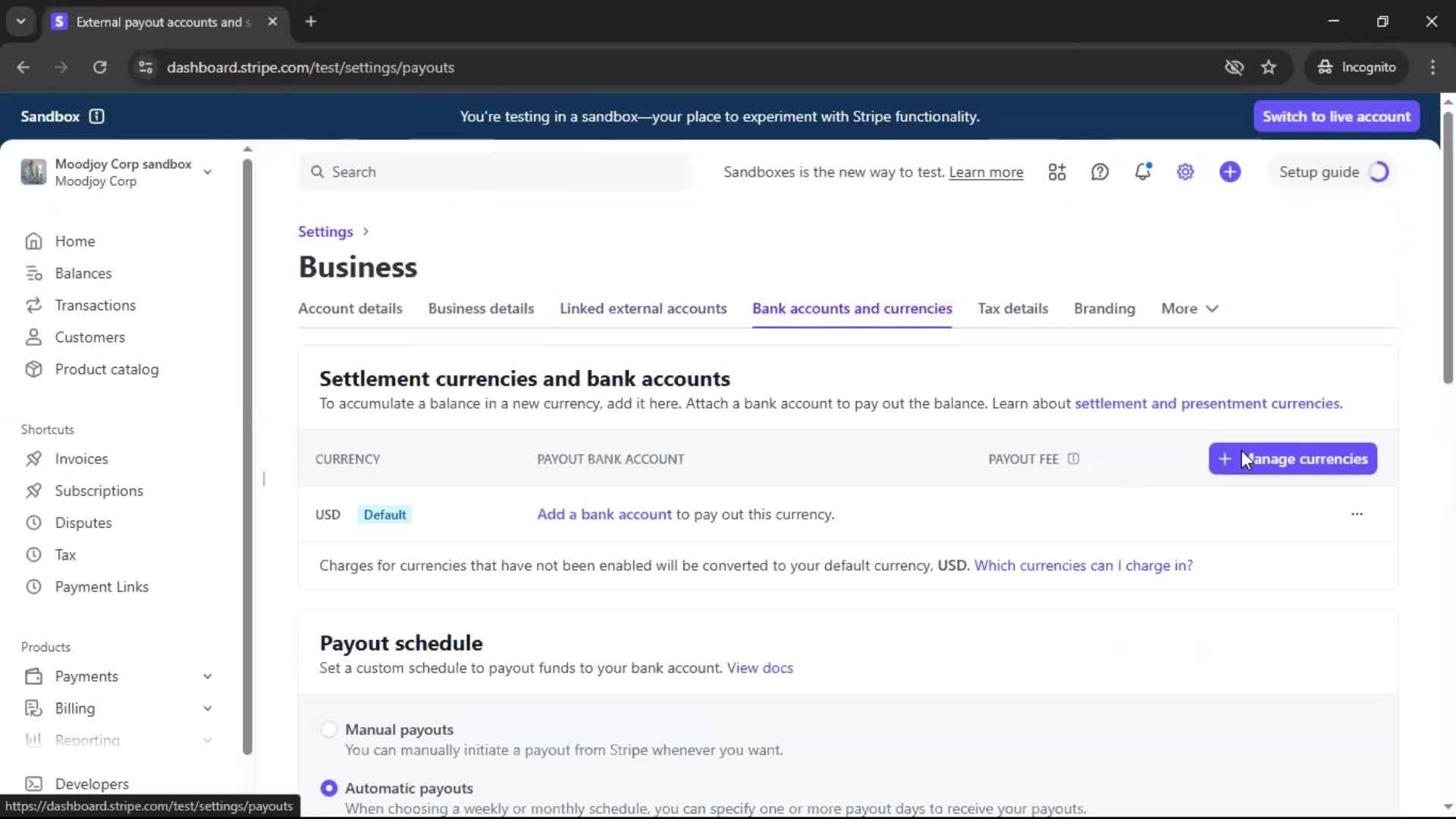Open USD row three-dots overflow menu
The width and height of the screenshot is (1456, 819).
coord(1357,514)
